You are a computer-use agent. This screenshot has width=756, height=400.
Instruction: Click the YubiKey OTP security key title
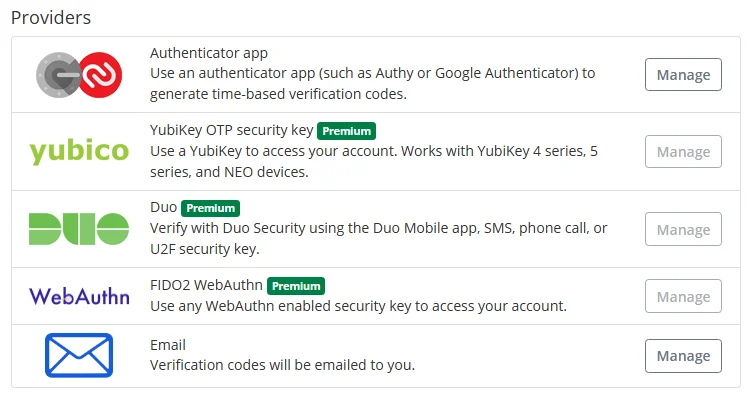point(231,130)
